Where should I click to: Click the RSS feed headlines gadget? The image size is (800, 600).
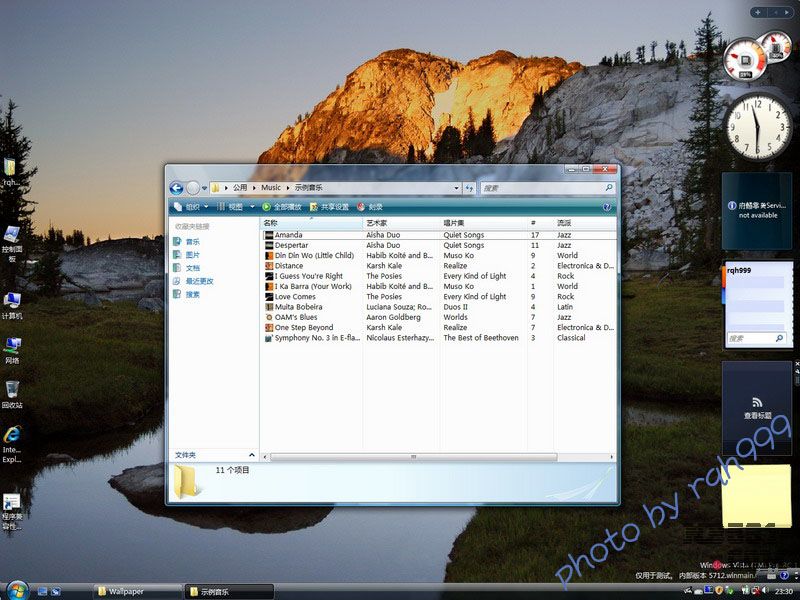click(757, 408)
